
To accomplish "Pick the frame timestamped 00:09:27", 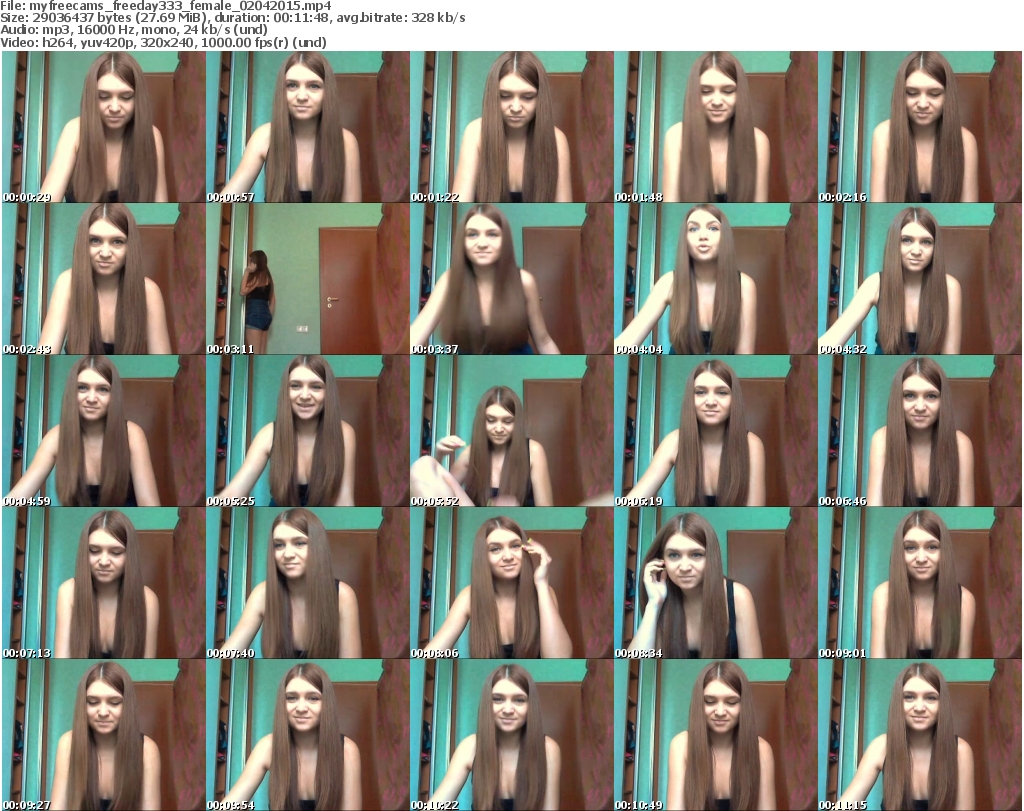I will click(x=103, y=735).
